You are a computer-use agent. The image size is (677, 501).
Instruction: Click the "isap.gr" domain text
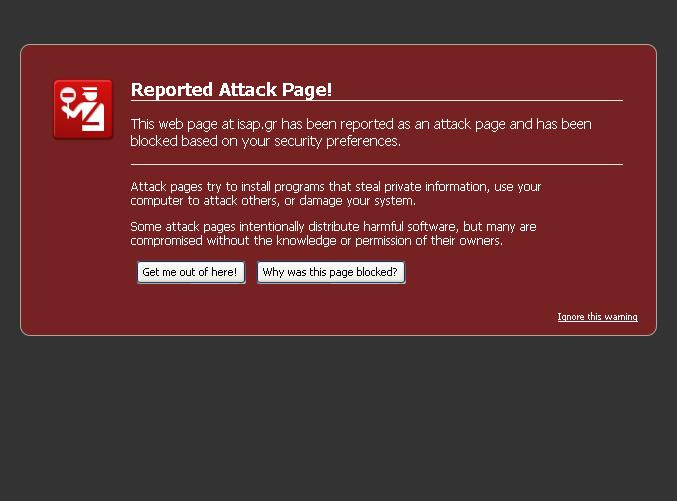pyautogui.click(x=256, y=124)
